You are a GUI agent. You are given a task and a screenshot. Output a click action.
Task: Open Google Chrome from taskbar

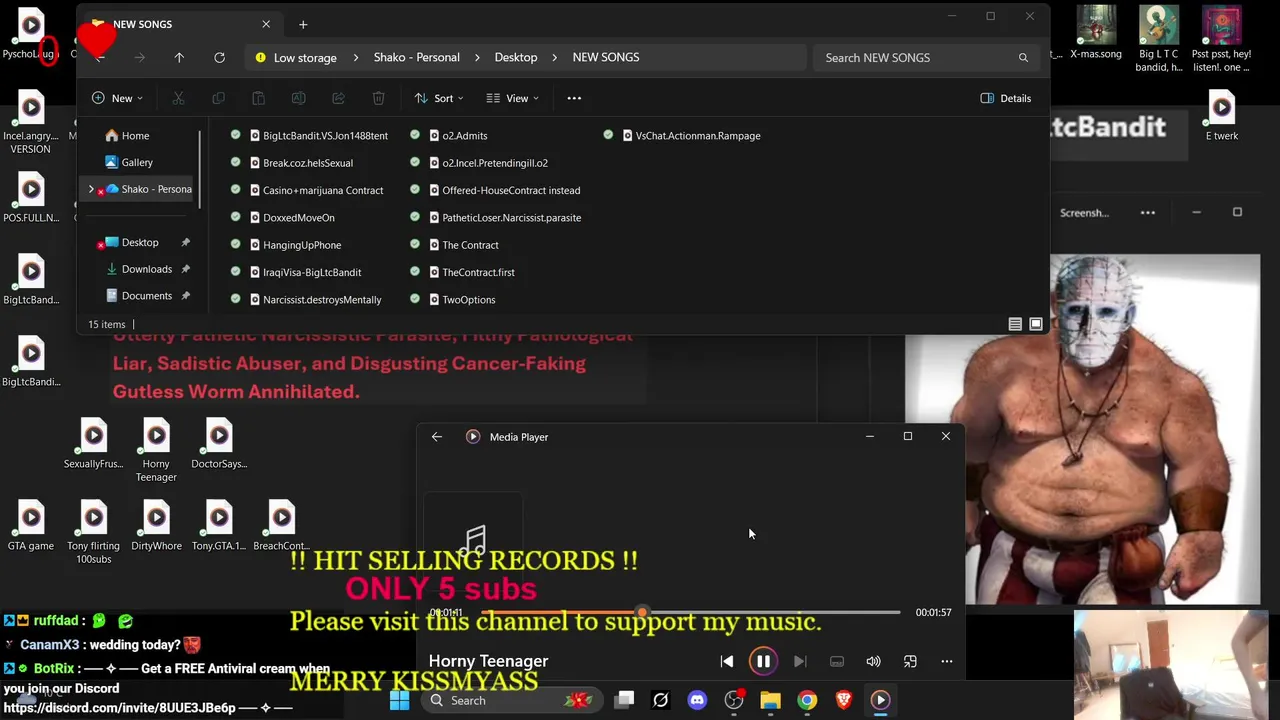click(807, 700)
